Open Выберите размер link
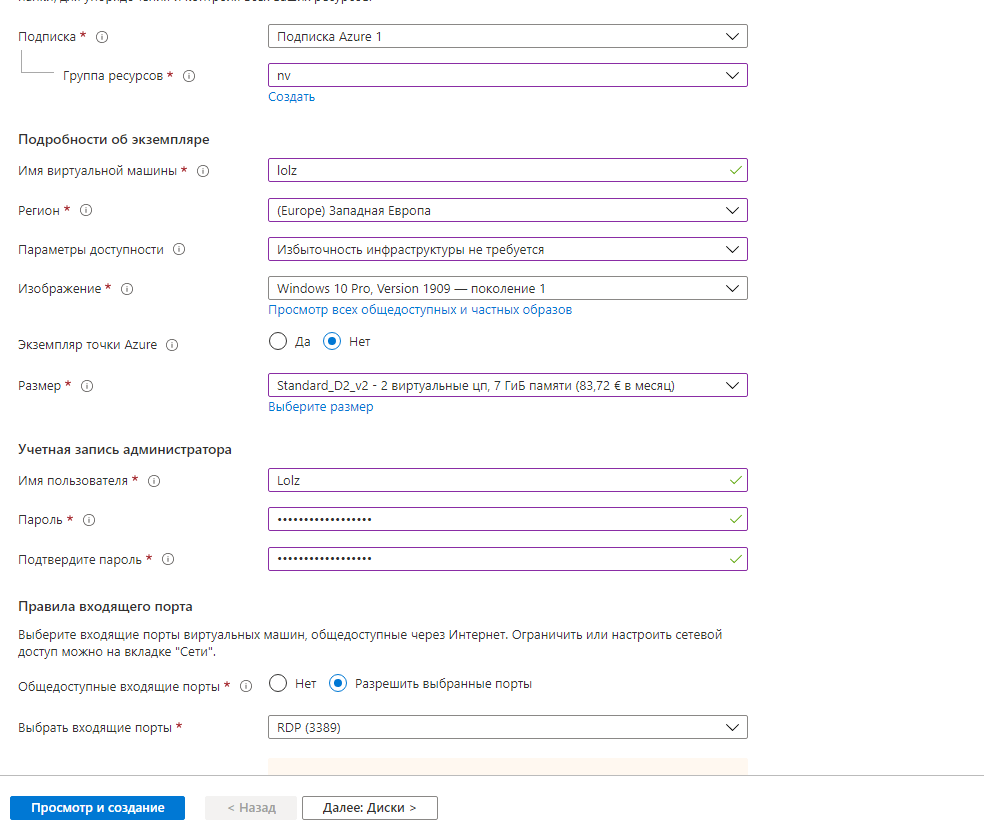This screenshot has width=984, height=831. (x=320, y=407)
